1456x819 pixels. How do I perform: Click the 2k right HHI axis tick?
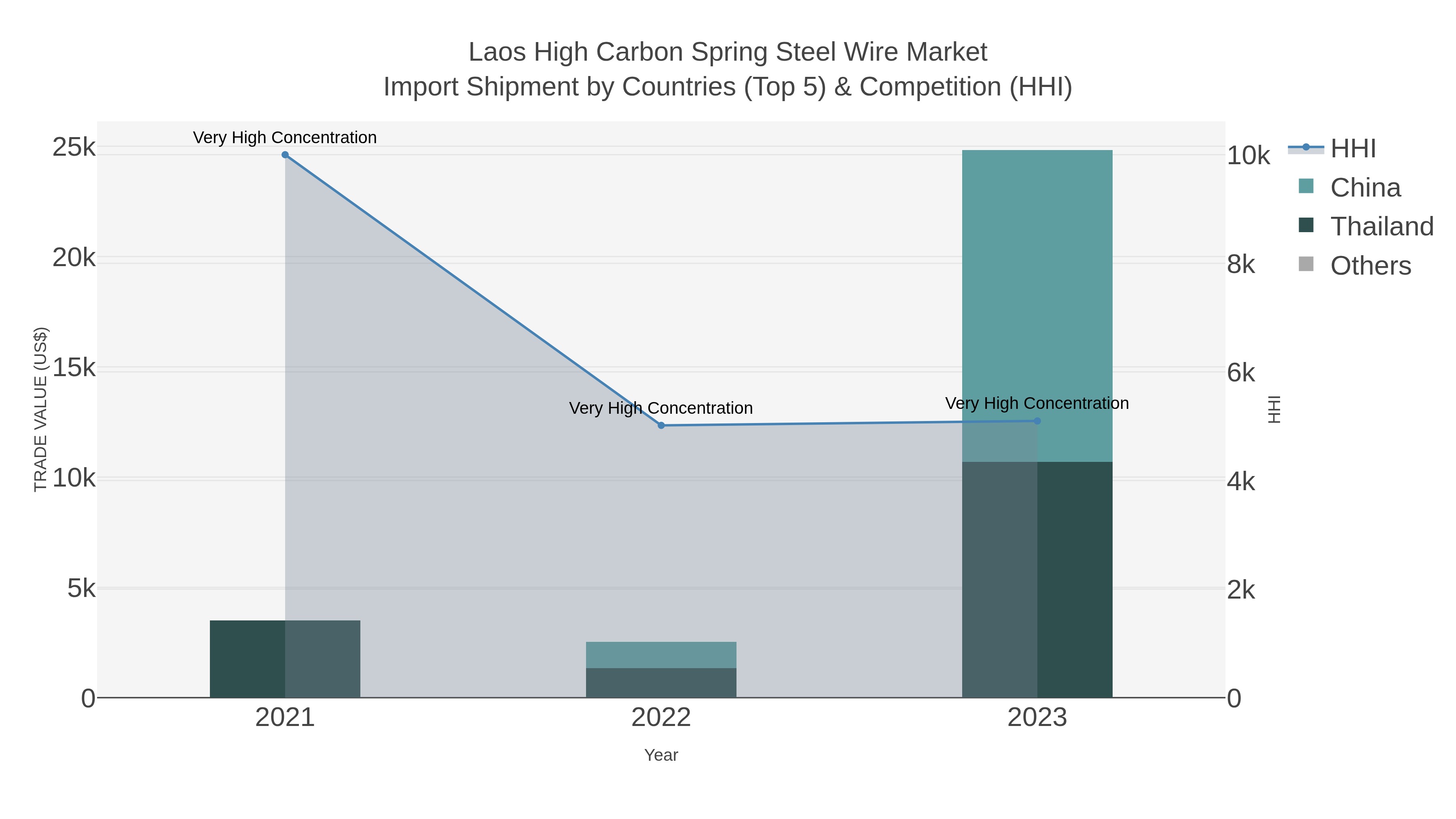1241,590
